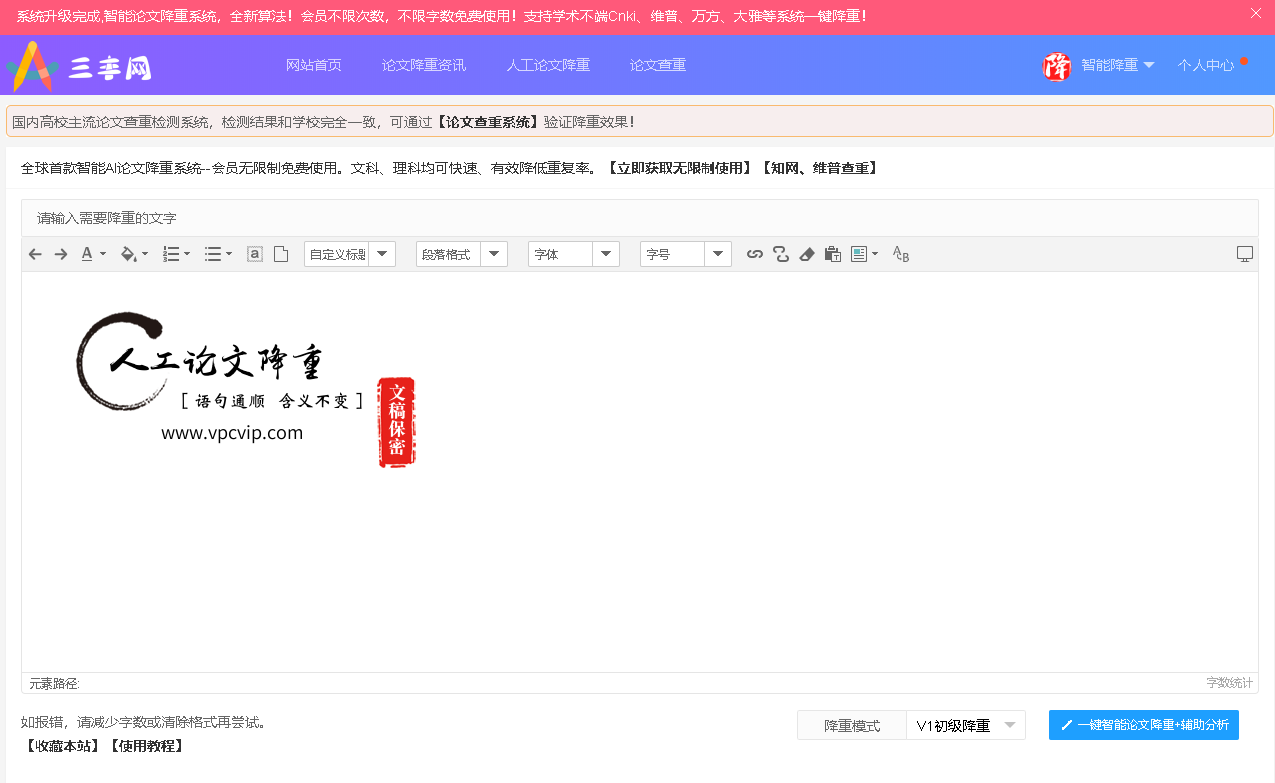Click the 一键智能论文降重+辅助分析 button

(x=1144, y=725)
